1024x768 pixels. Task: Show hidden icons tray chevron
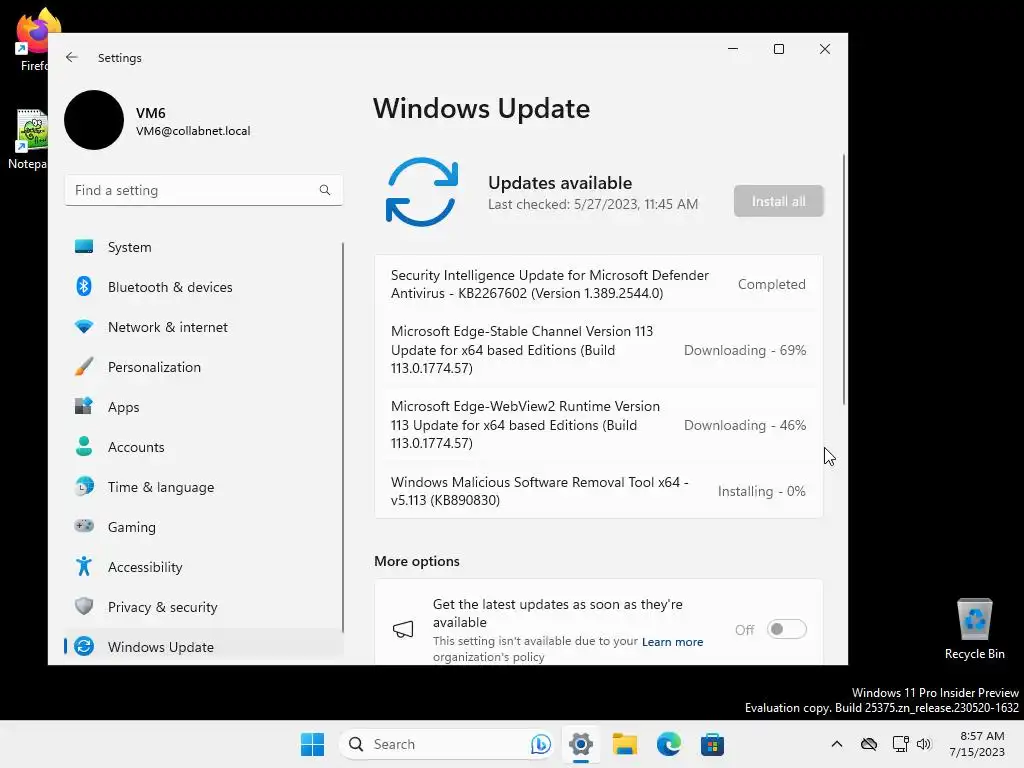click(x=837, y=744)
